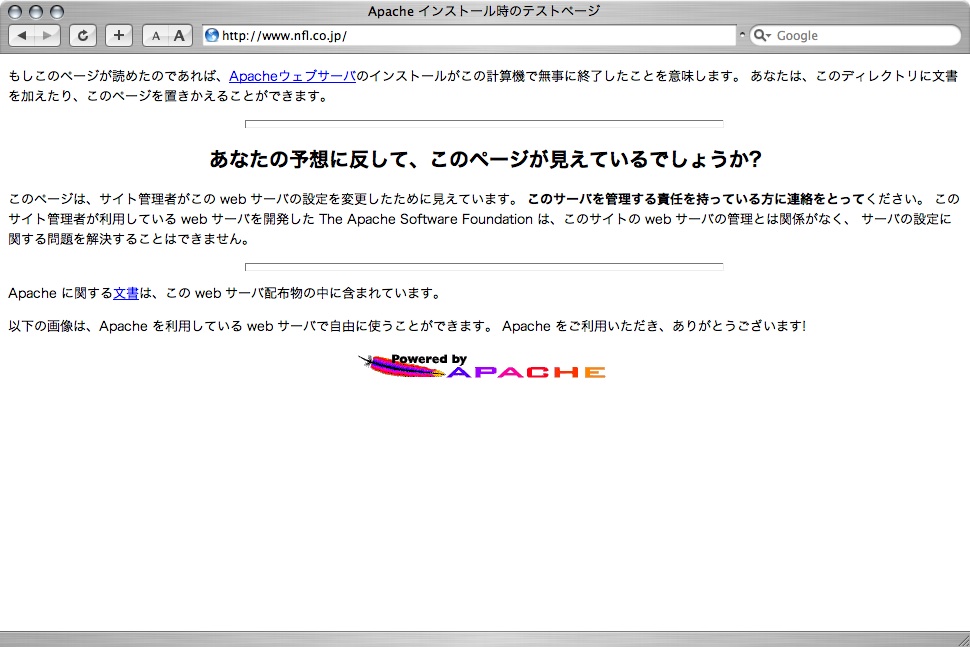Open the 文書 documentation link
Viewport: 970px width, 647px height.
(x=126, y=293)
